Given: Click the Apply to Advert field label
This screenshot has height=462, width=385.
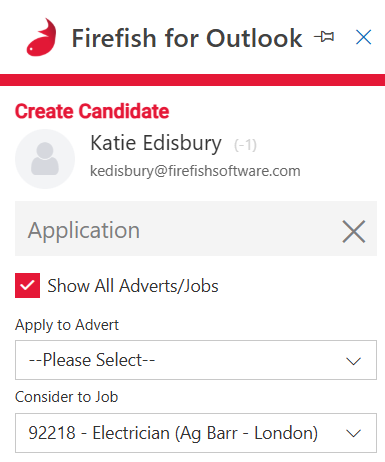Looking at the screenshot, I should pos(67,325).
